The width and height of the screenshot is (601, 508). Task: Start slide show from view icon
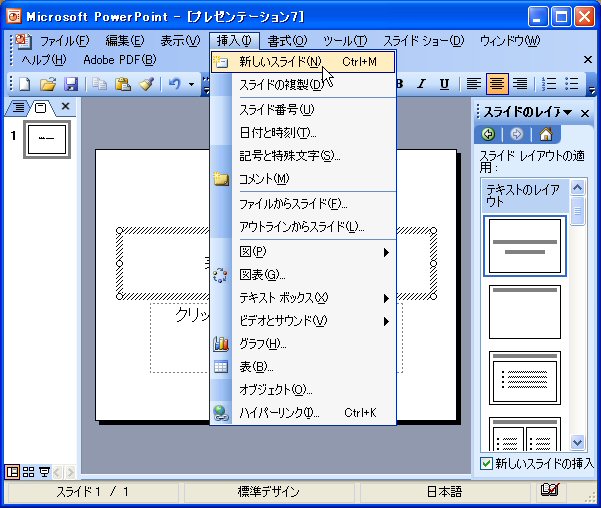click(45, 472)
